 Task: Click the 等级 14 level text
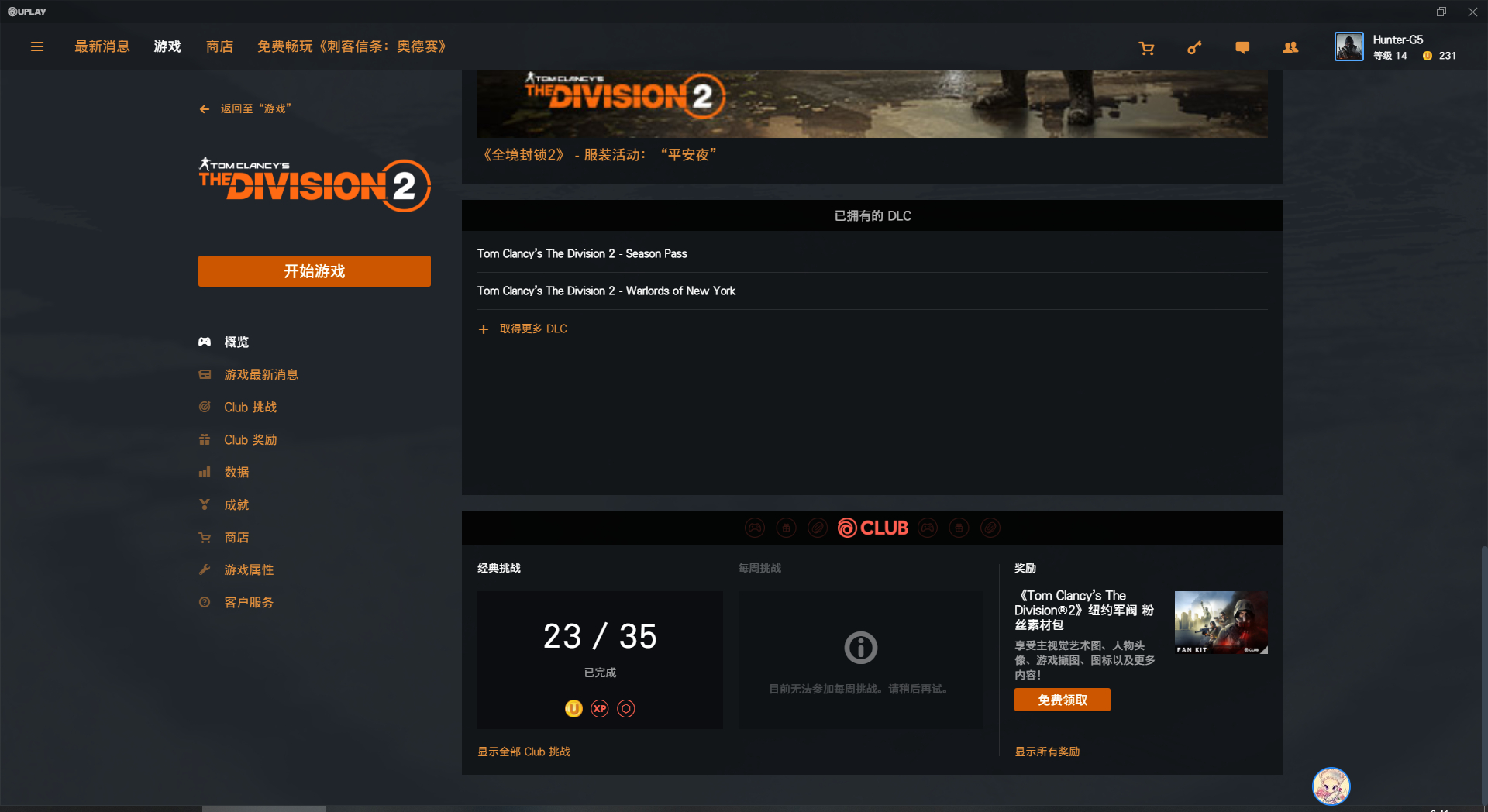pos(1390,56)
